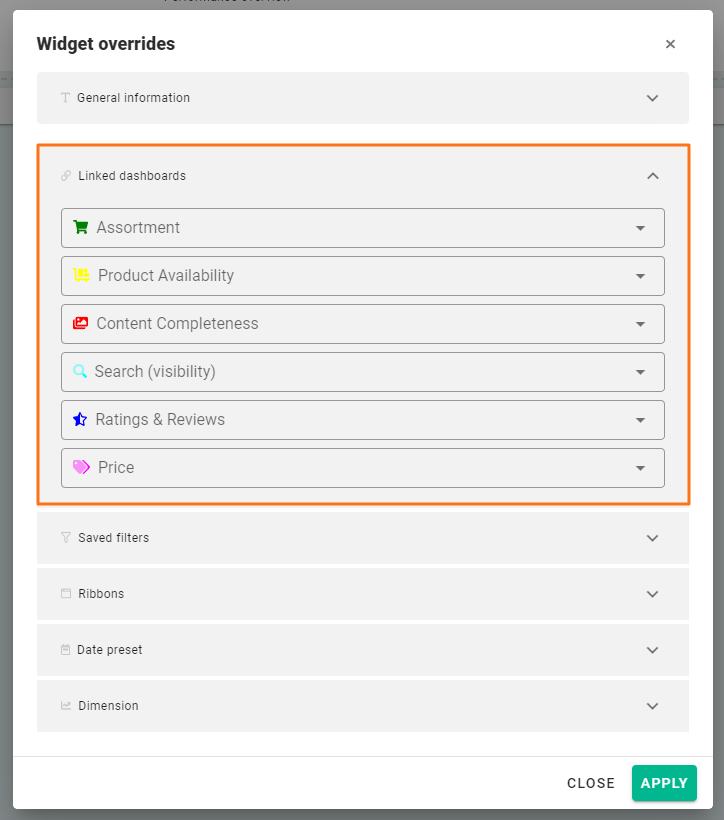724x820 pixels.
Task: Open the Content Completeness dropdown
Action: coord(640,324)
